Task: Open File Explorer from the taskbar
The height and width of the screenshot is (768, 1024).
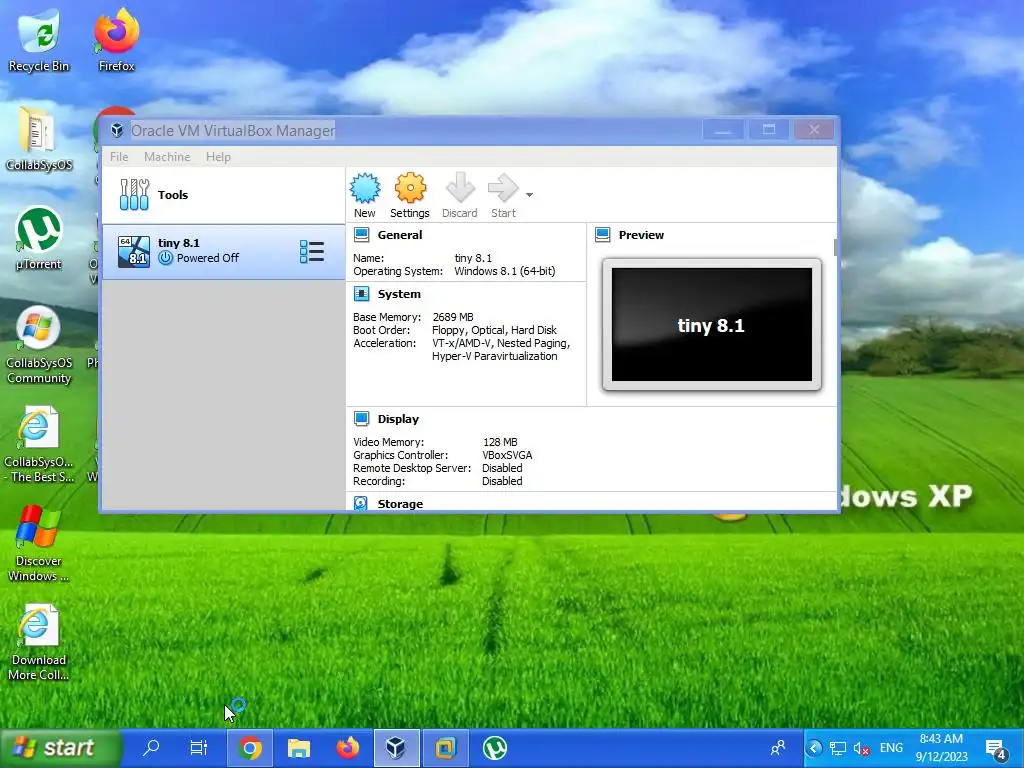Action: (x=298, y=748)
